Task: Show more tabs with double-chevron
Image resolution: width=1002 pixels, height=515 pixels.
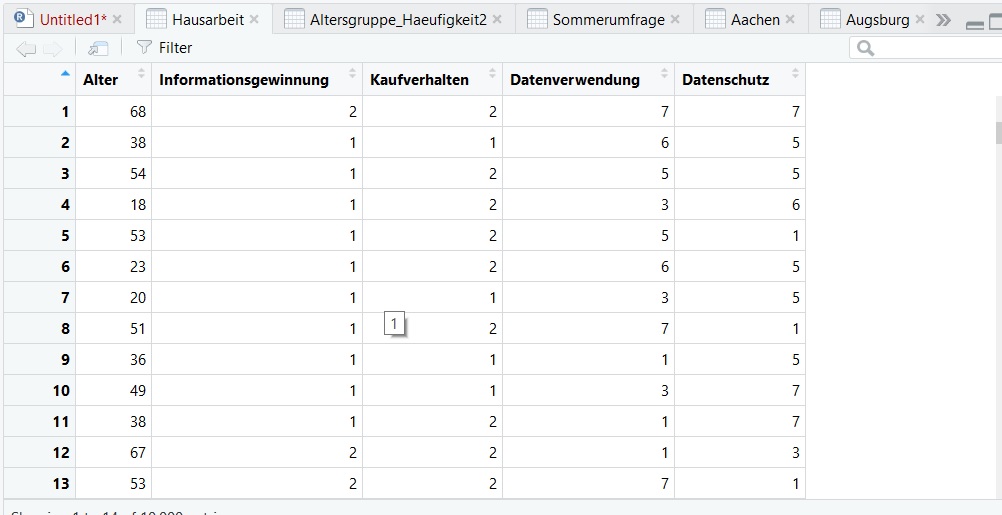Action: [x=943, y=20]
